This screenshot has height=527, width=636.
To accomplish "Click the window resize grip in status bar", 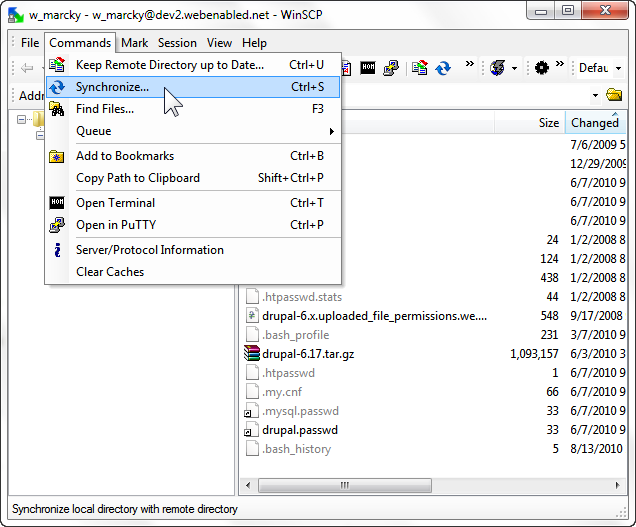I will (621, 513).
